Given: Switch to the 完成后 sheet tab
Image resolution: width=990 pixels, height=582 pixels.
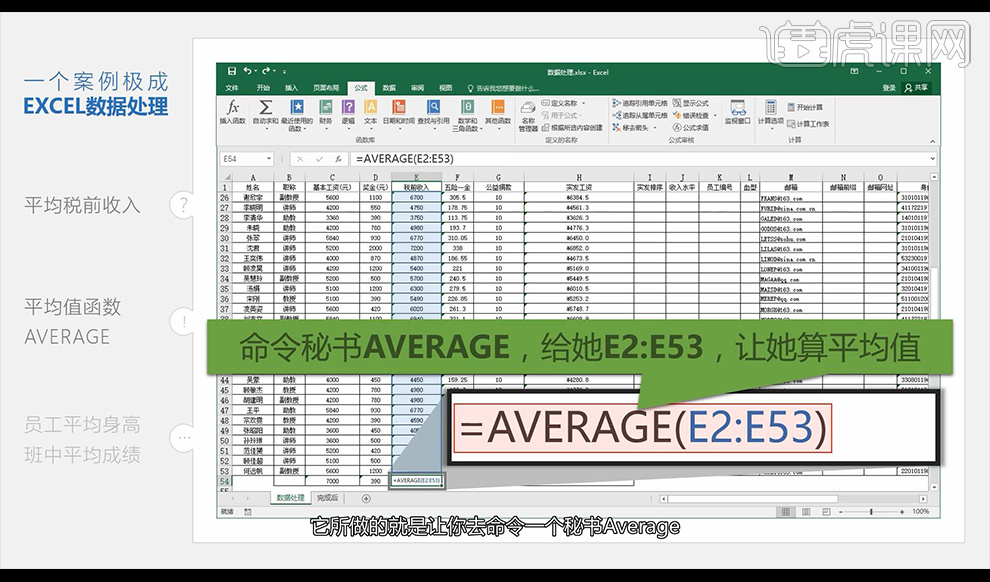Looking at the screenshot, I should tap(326, 497).
